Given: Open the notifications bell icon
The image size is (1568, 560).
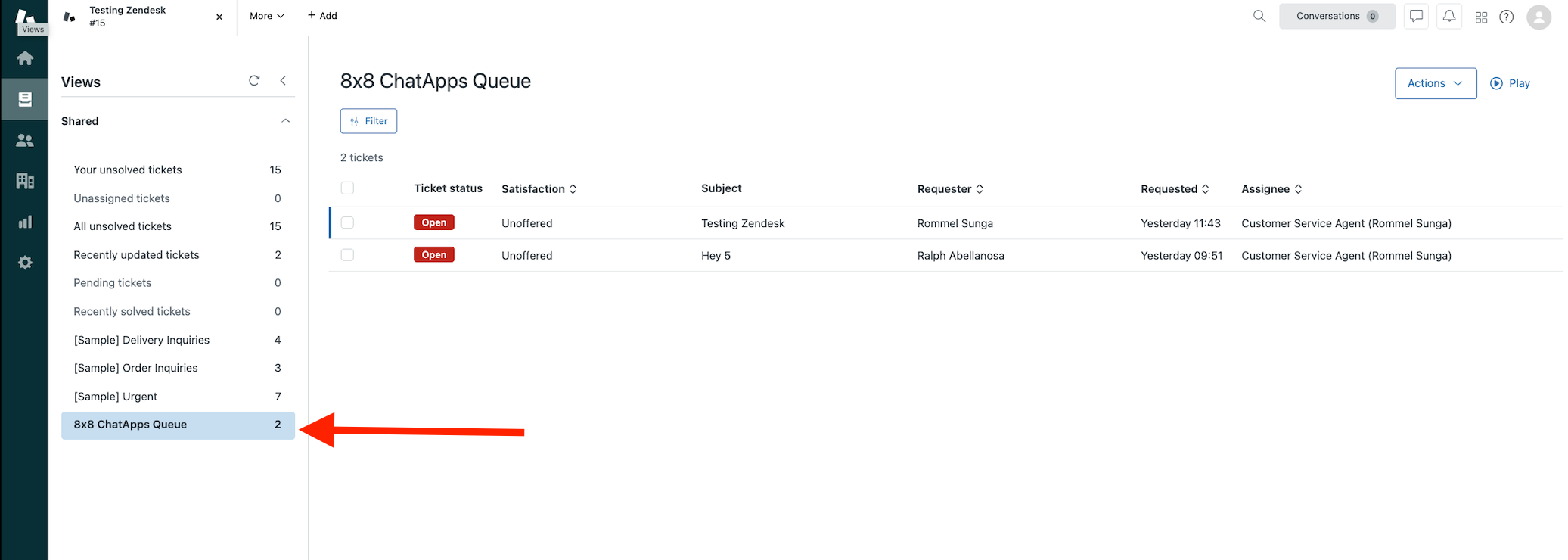Looking at the screenshot, I should [1448, 16].
